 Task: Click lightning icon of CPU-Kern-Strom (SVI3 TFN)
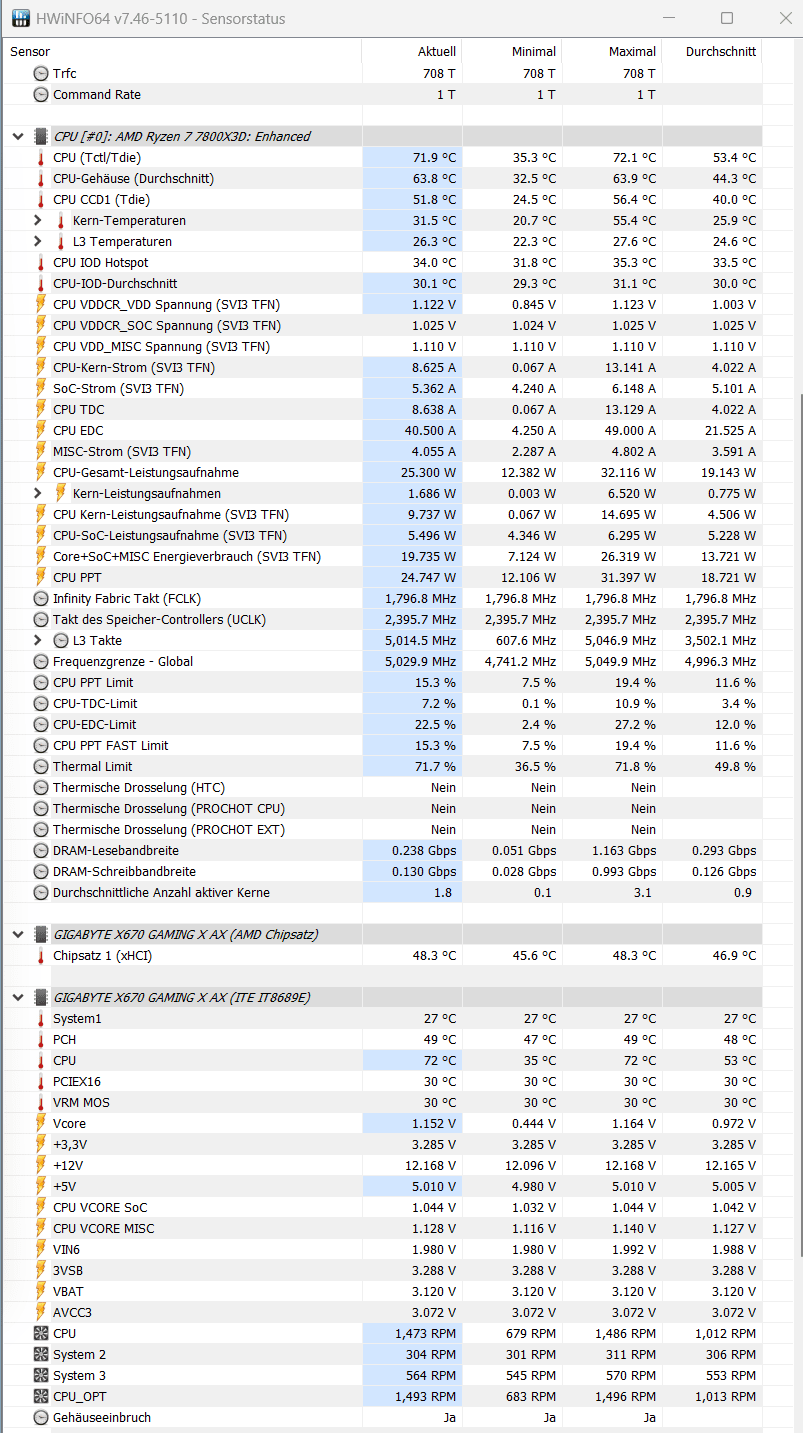[41, 367]
